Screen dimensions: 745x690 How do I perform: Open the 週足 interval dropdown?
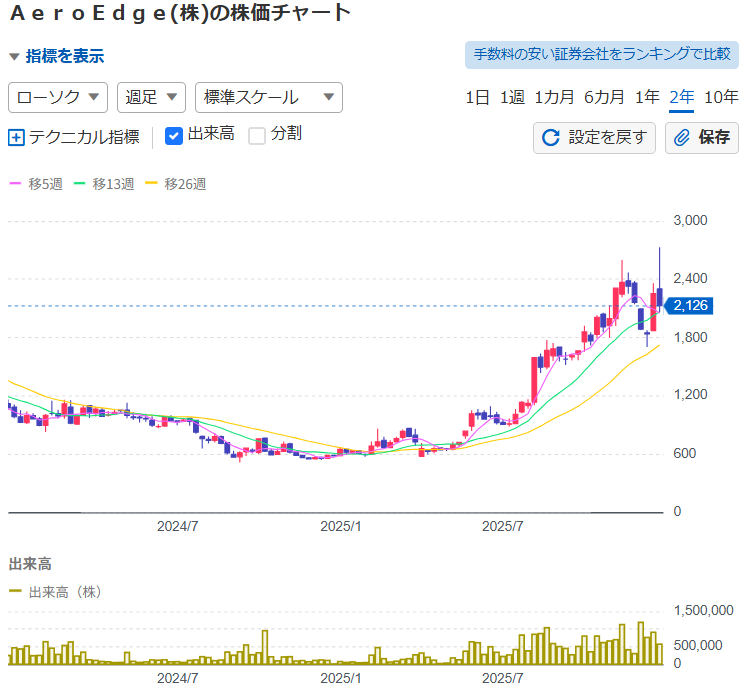point(151,97)
